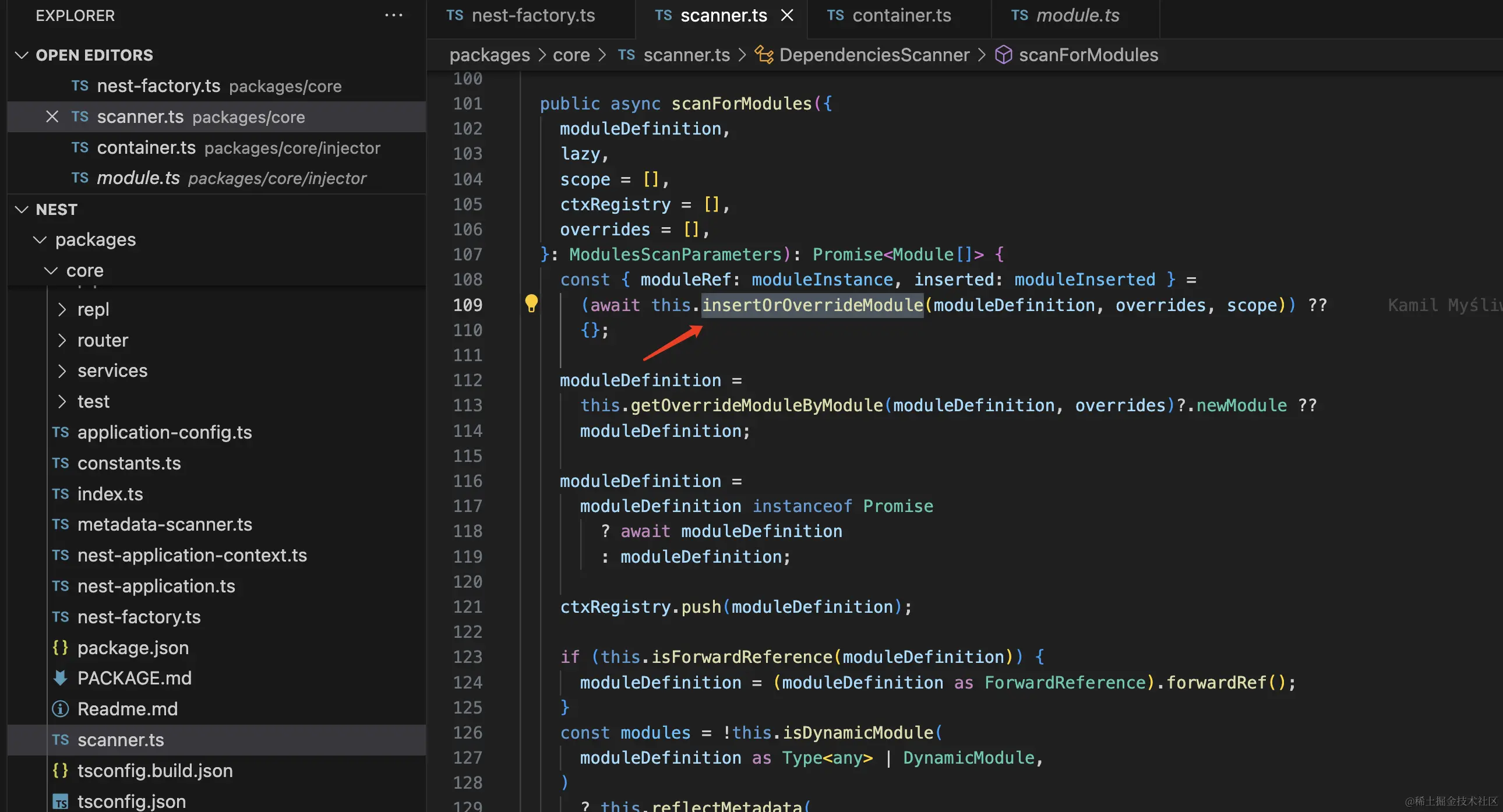Click line number 112 in gutter

(x=468, y=380)
